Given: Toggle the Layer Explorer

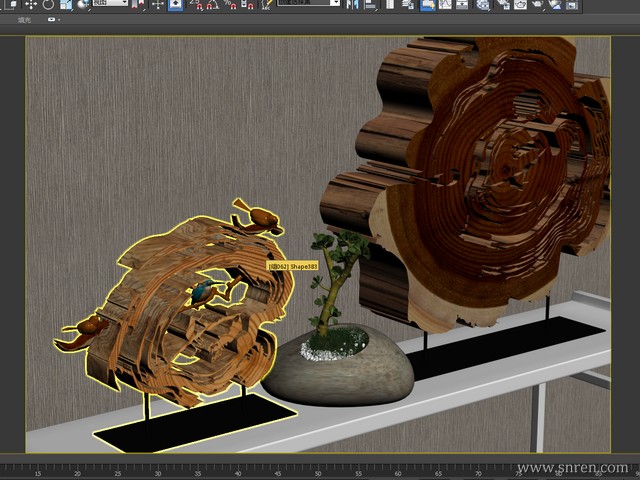Looking at the screenshot, I should pyautogui.click(x=407, y=4).
